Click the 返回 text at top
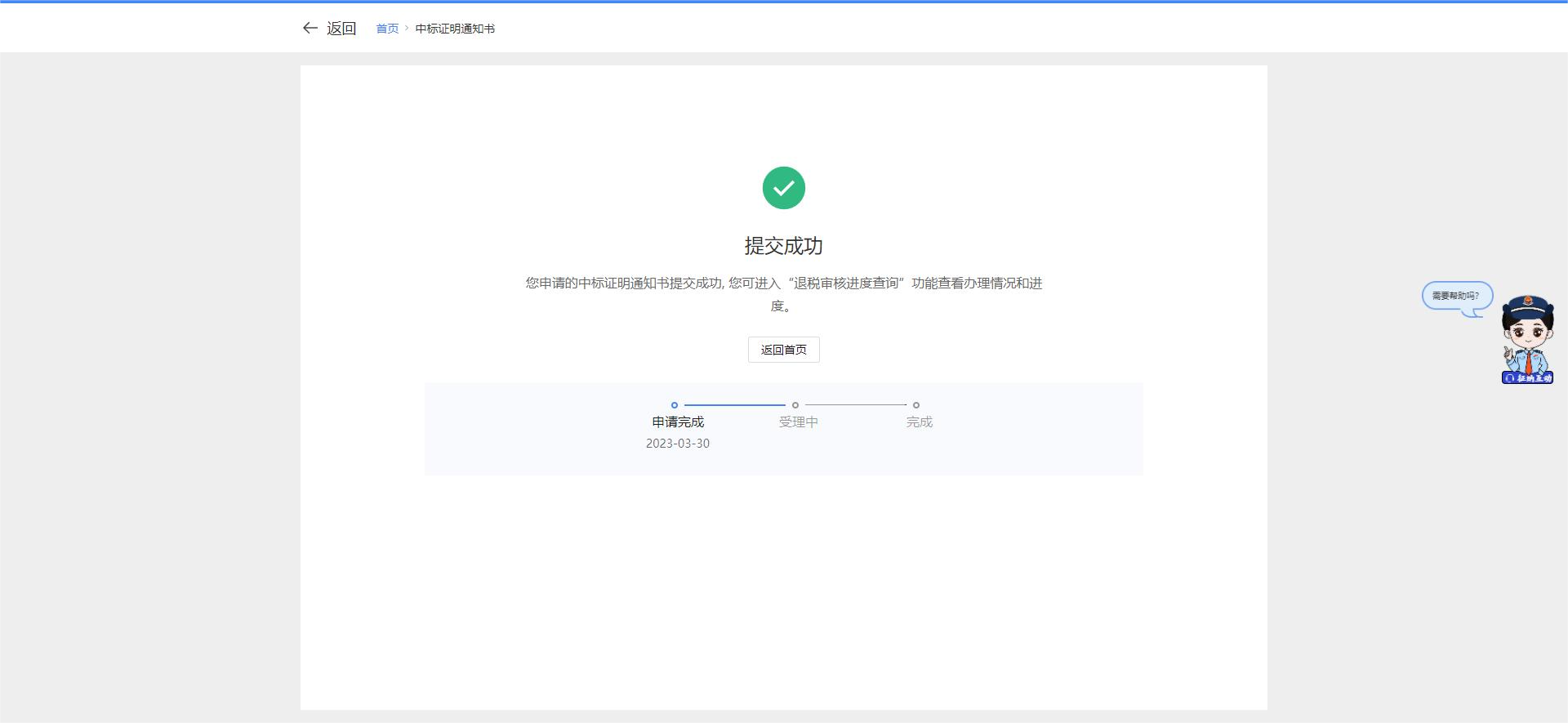Screen dimensions: 1568x723 pos(341,29)
